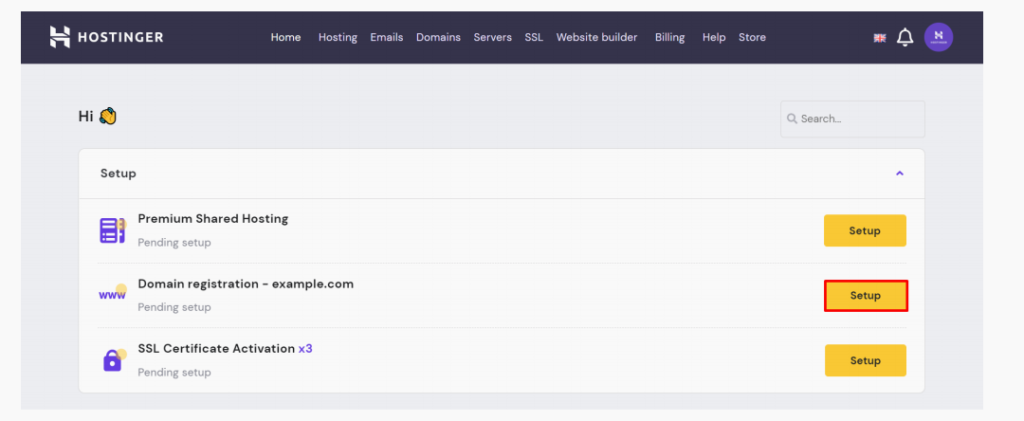Collapse the Setup section chevron

tap(899, 173)
